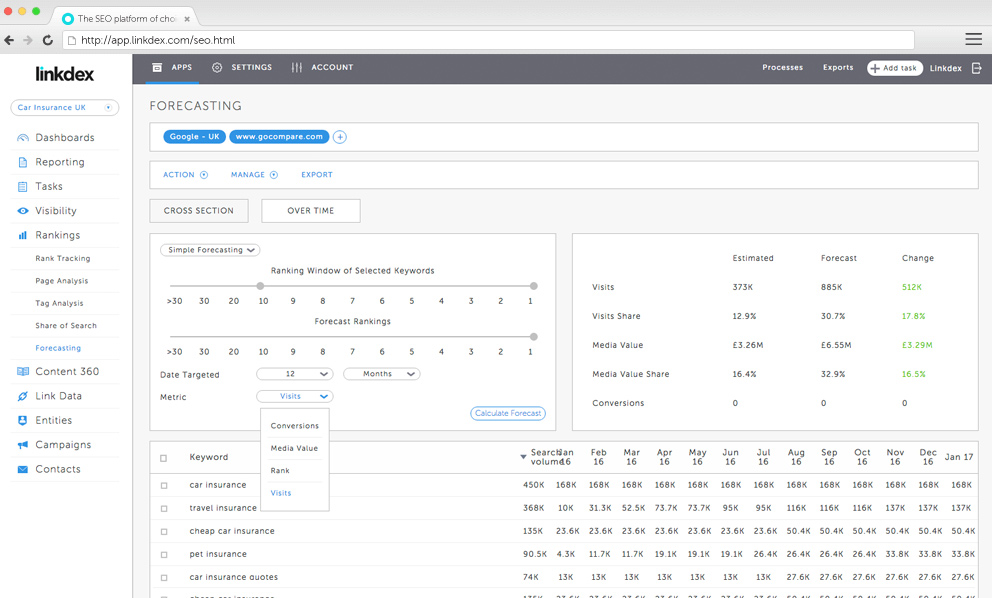Open the Exports link
Viewport: 992px width, 598px height.
(838, 67)
